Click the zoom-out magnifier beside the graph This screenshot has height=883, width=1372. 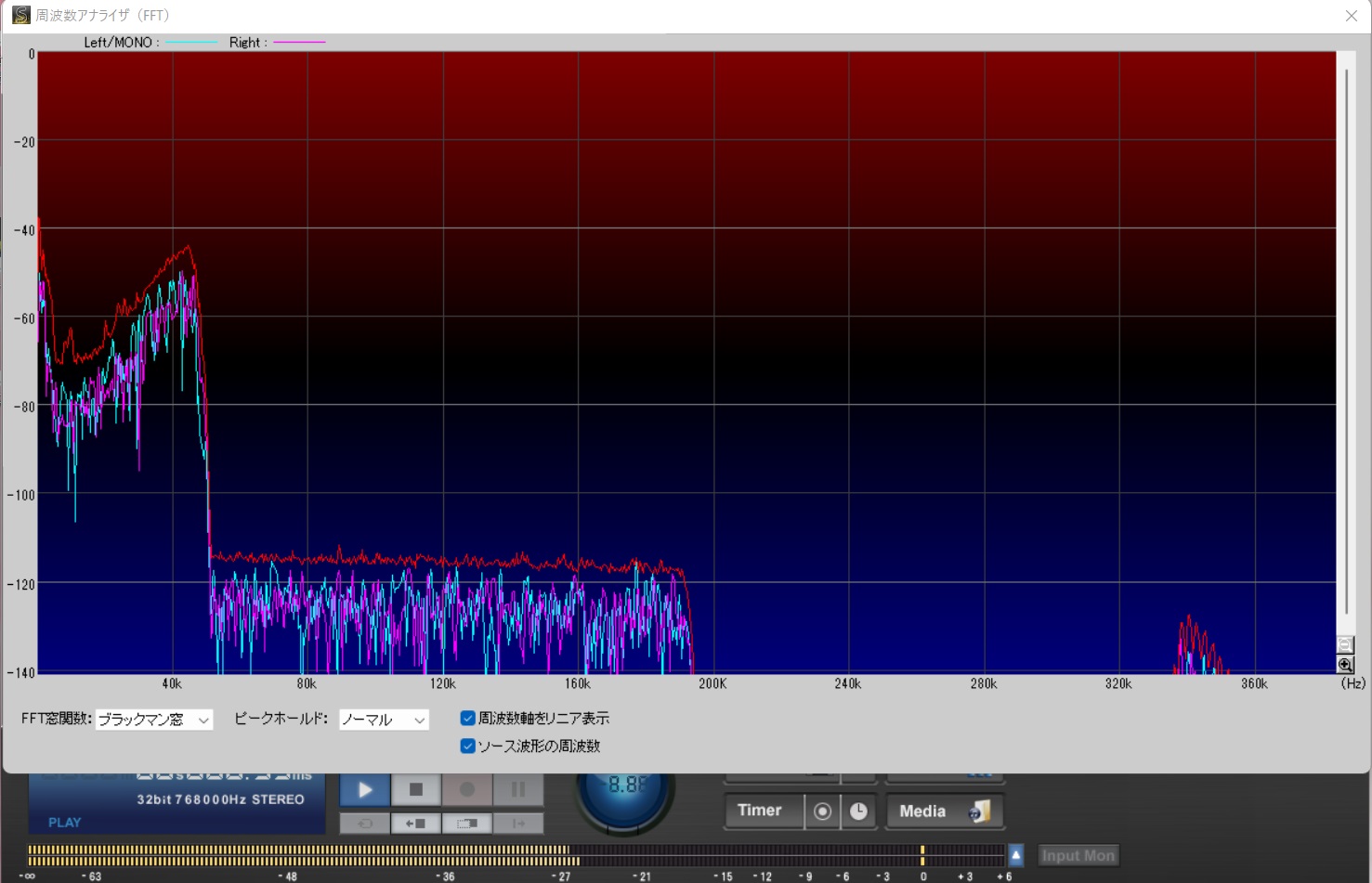pos(1345,644)
